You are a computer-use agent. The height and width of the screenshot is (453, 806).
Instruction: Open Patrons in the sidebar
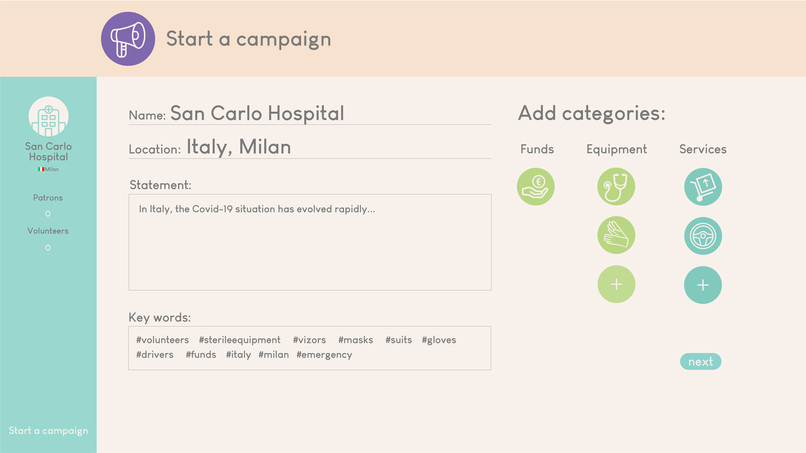coord(48,198)
